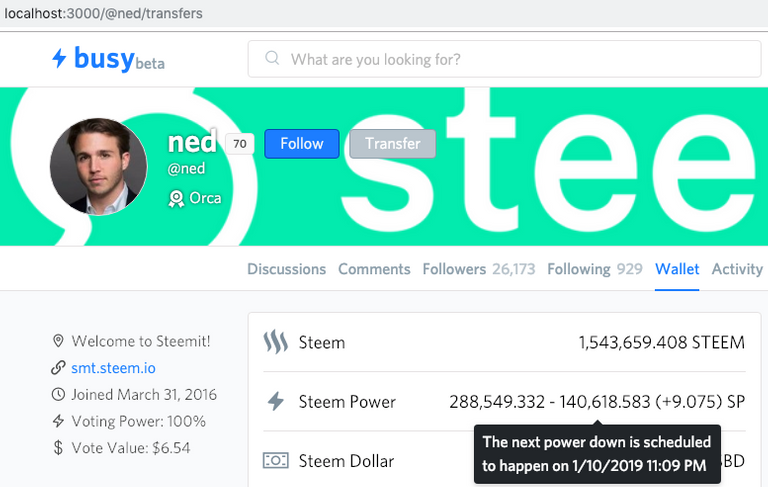Open the Following 929 tab
The image size is (768, 487).
(x=595, y=269)
